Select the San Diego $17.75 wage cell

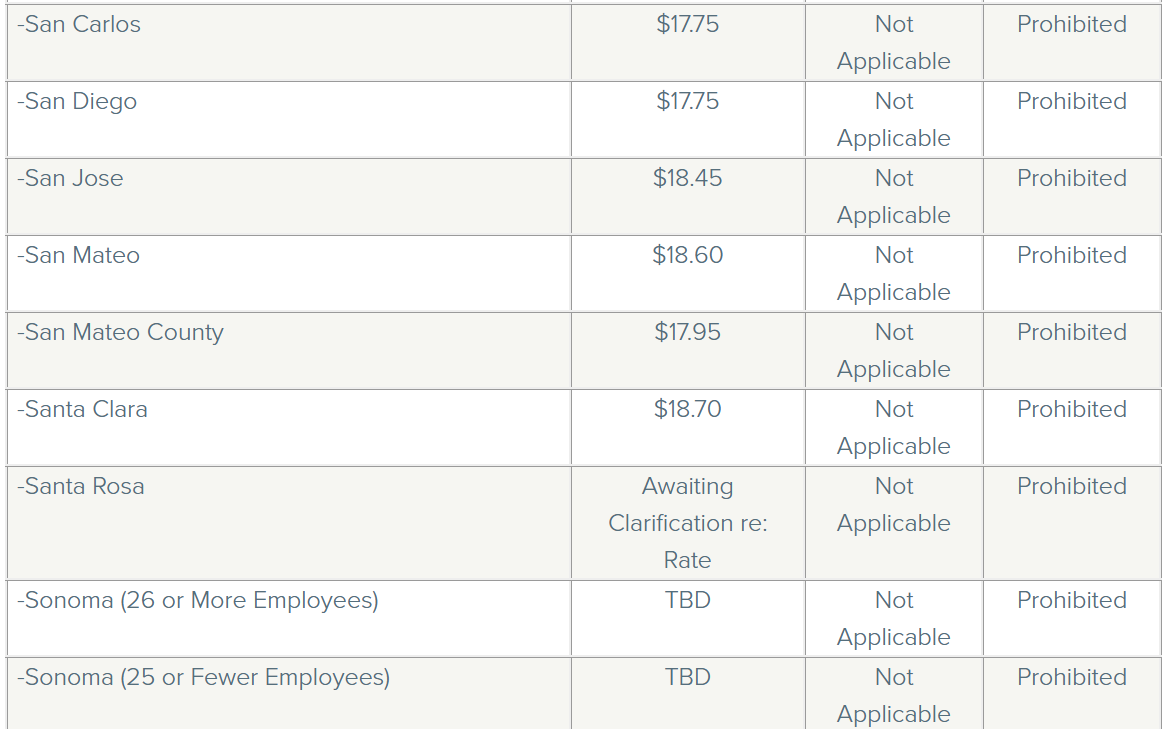pos(687,102)
